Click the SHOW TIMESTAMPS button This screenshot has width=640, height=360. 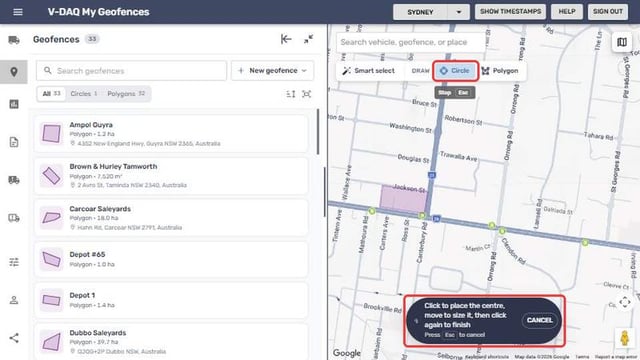(510, 12)
